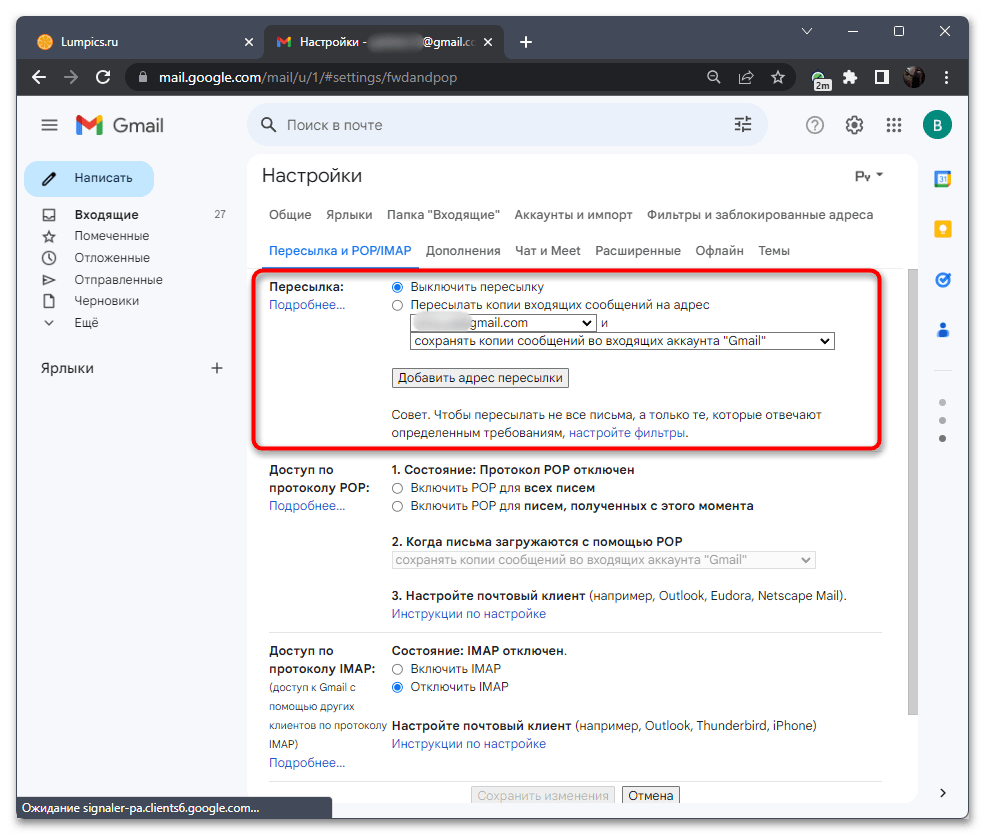Follow the 'настройте фильтры' link
The height and width of the screenshot is (835, 985).
point(627,433)
